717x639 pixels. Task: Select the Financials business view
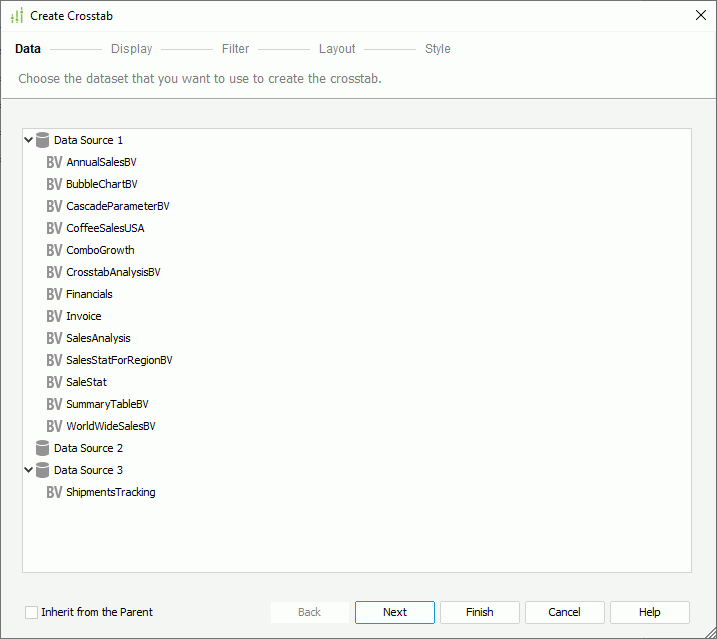(x=89, y=294)
